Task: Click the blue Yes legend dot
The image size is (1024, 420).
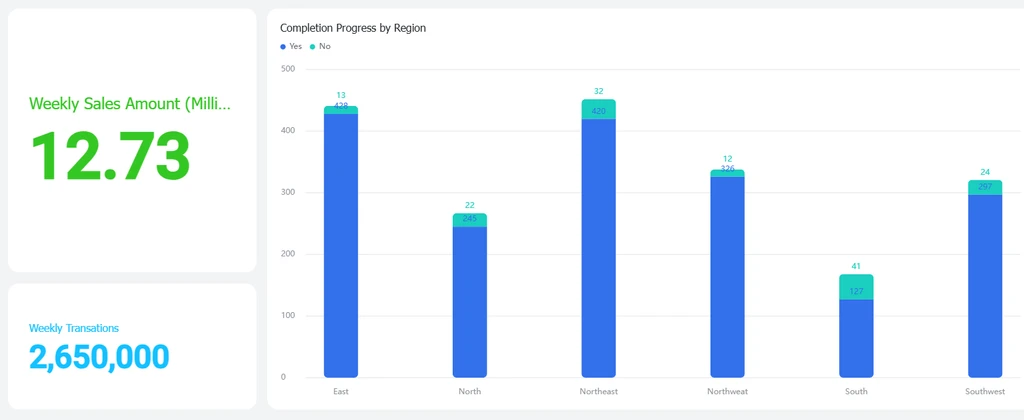Action: [x=283, y=46]
